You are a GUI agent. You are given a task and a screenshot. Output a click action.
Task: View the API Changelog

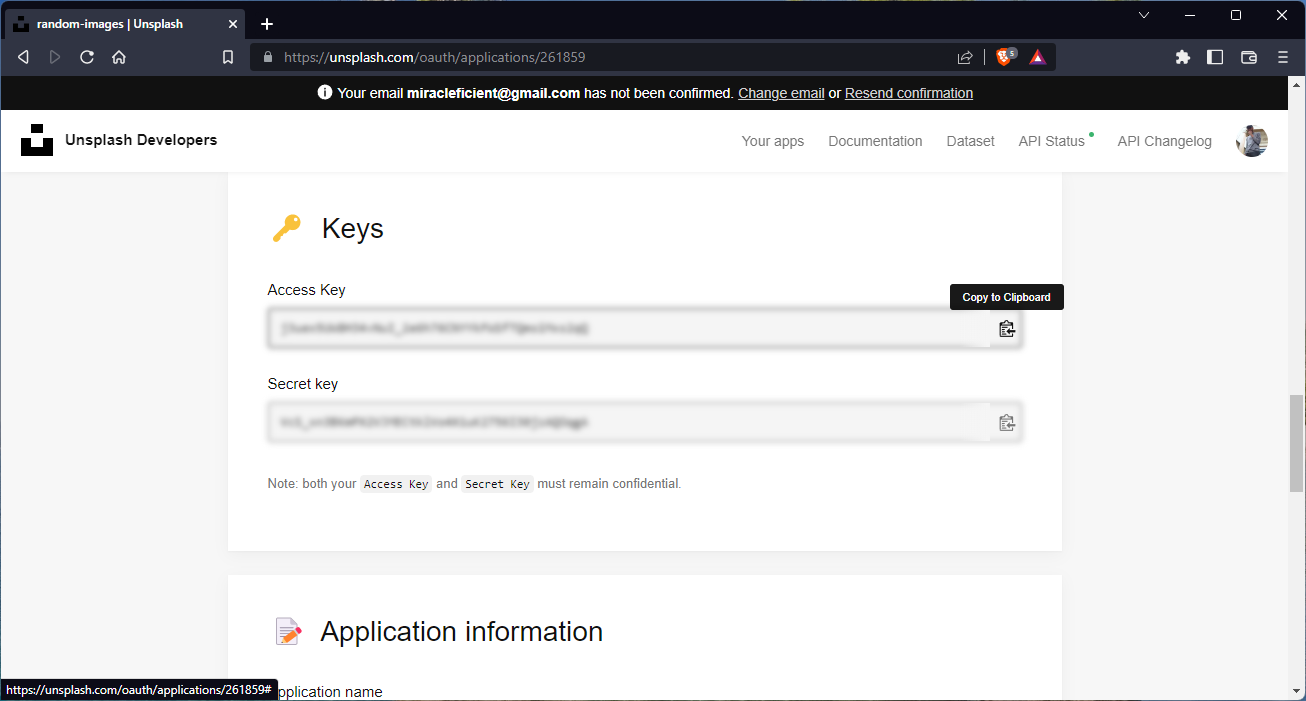(x=1165, y=141)
